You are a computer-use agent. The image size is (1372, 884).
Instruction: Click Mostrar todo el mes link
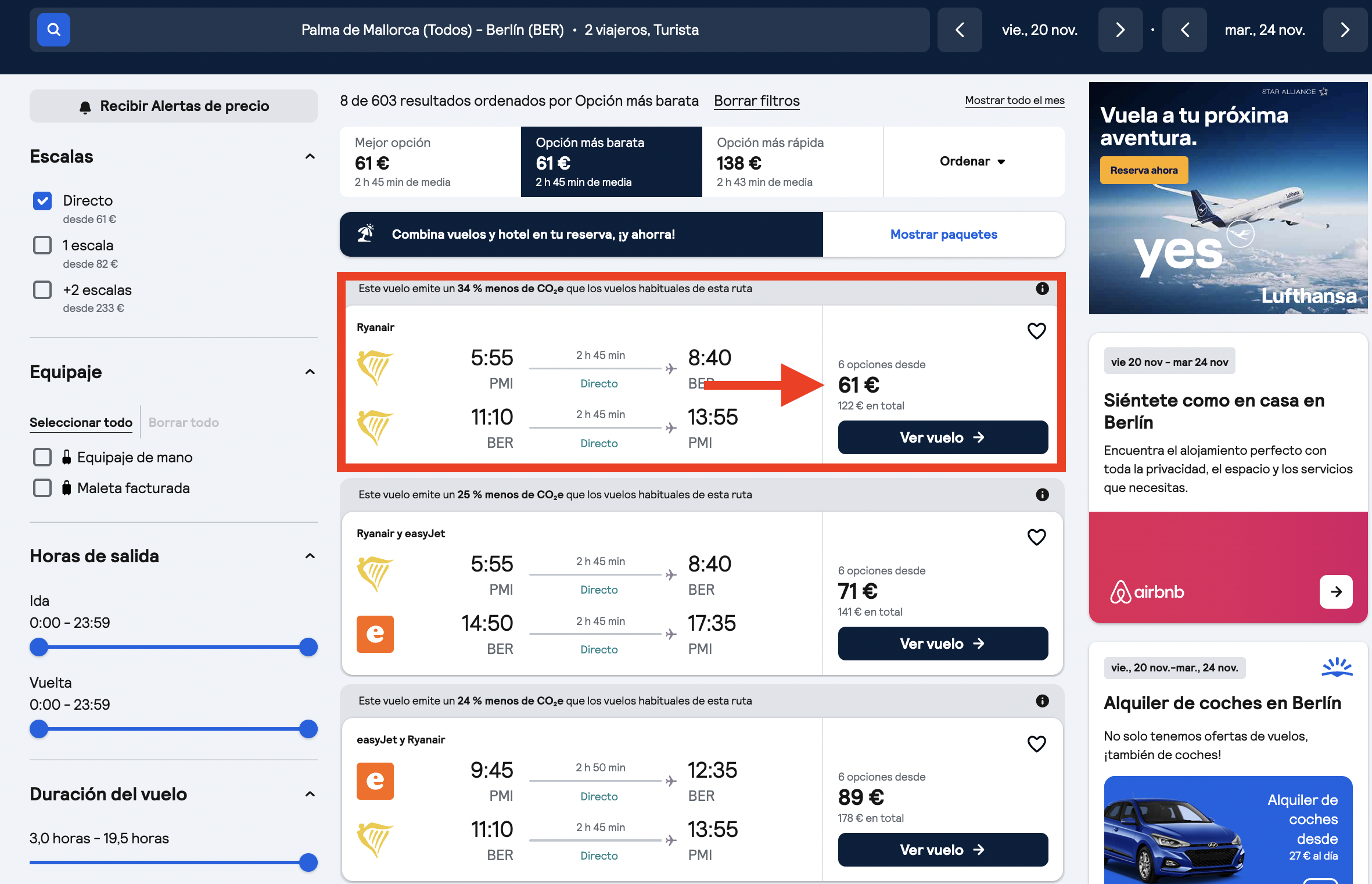(x=1015, y=100)
